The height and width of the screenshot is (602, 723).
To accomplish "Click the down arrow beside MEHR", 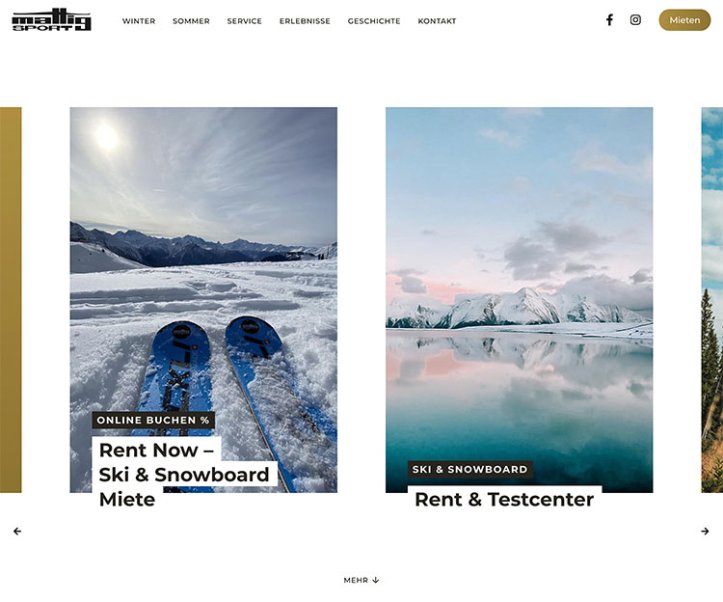I will click(x=375, y=580).
